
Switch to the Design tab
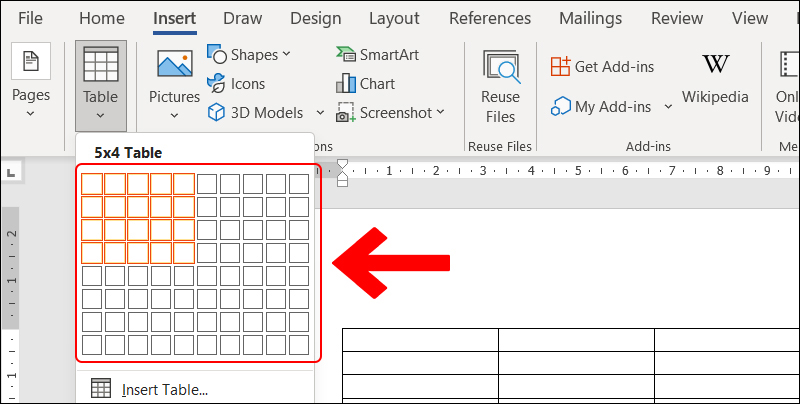point(314,18)
